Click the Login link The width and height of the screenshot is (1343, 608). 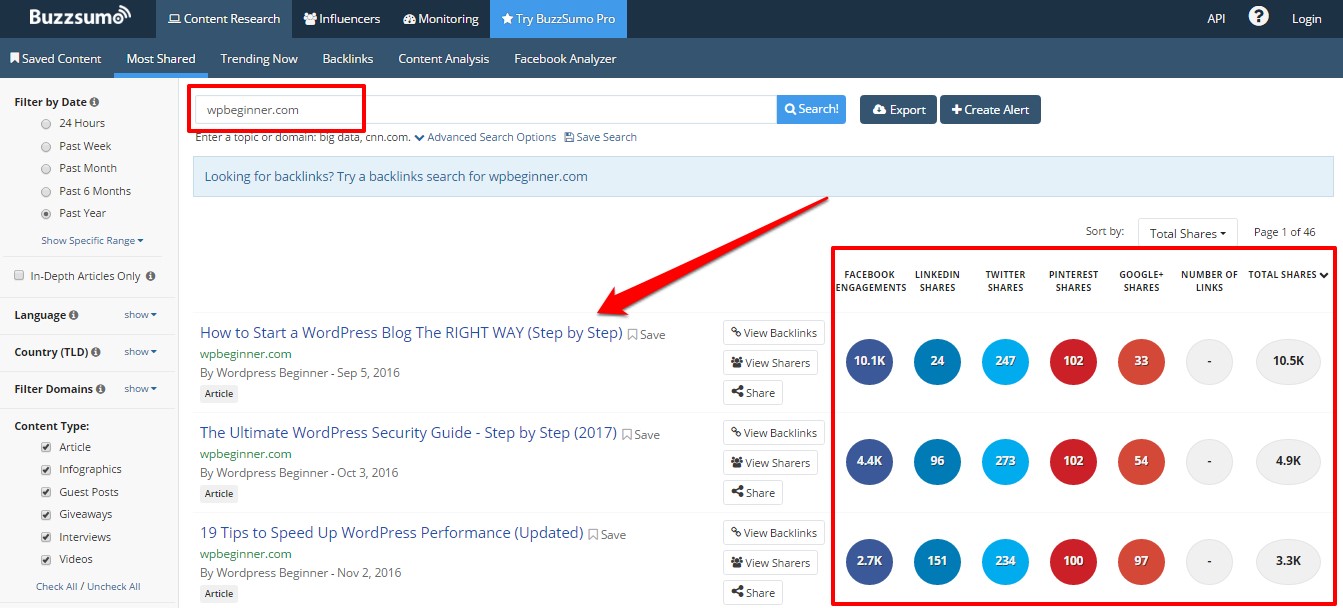[x=1307, y=19]
